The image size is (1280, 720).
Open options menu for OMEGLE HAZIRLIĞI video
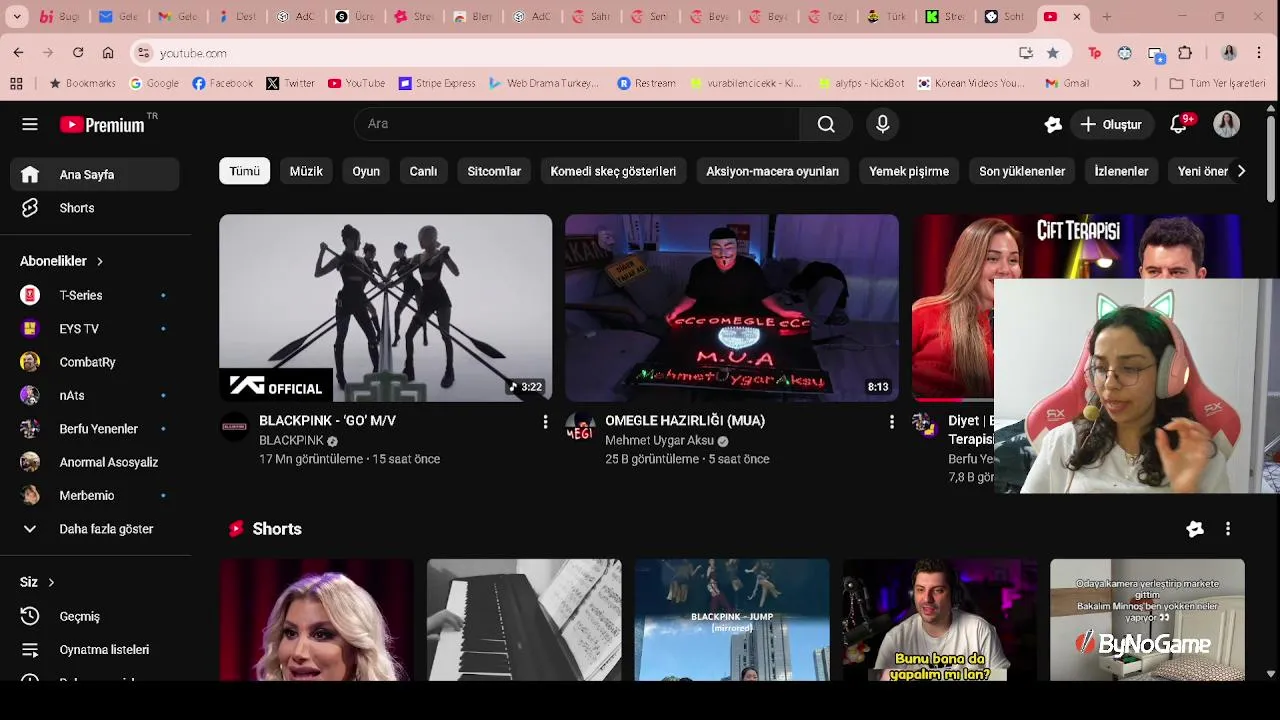(x=891, y=422)
